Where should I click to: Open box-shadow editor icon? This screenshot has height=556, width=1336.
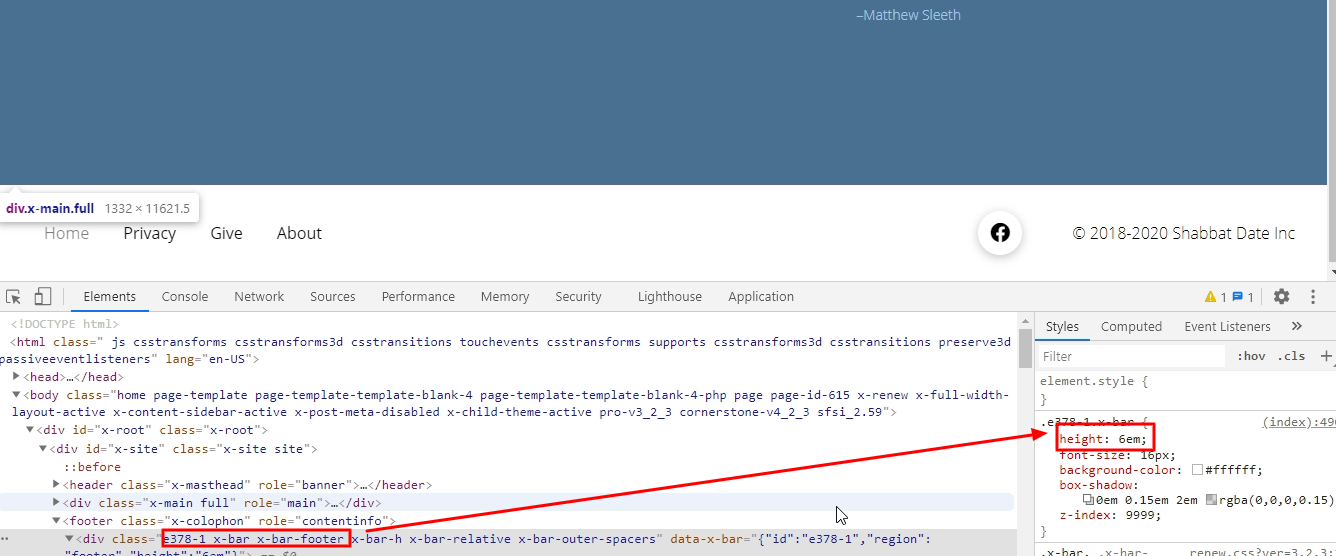(1089, 499)
